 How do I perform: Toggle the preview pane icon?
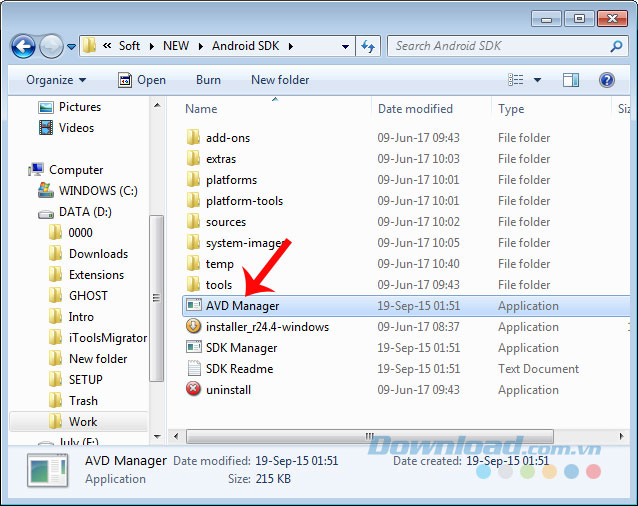tap(570, 80)
